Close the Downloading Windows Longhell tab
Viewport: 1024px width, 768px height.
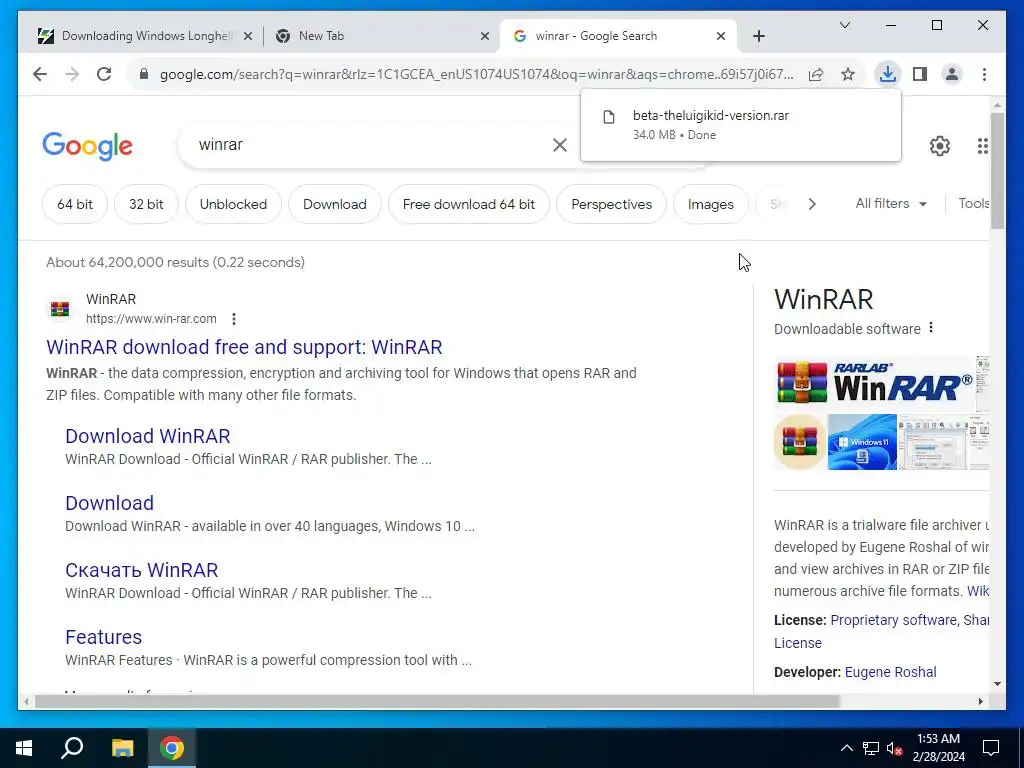(x=248, y=36)
